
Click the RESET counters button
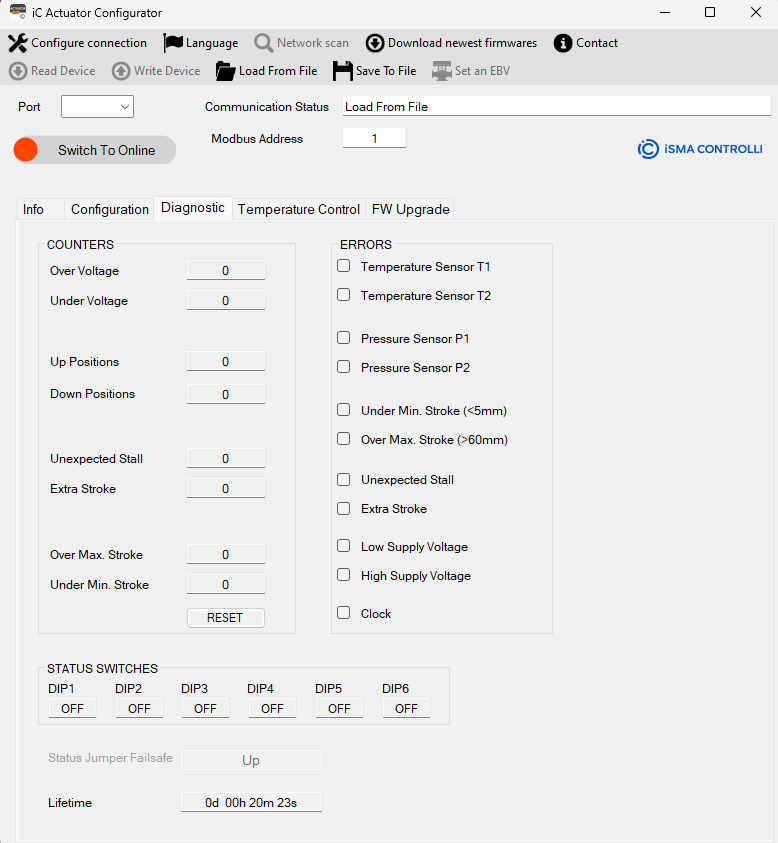(x=225, y=618)
